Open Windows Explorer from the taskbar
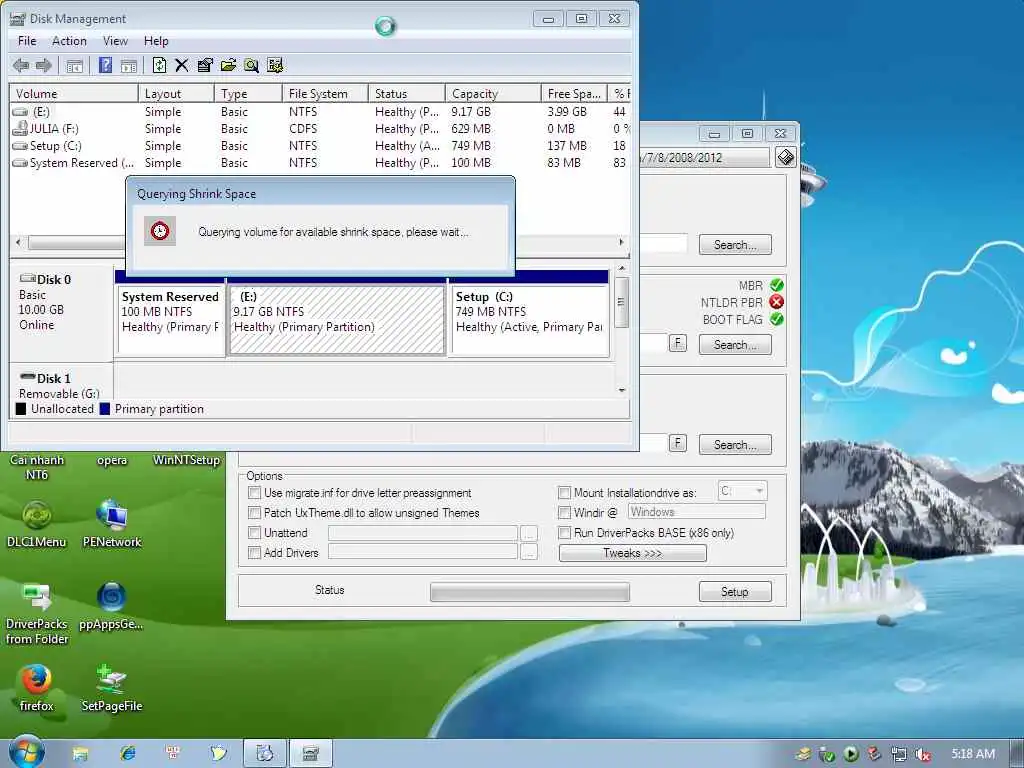The width and height of the screenshot is (1024, 768). coord(80,754)
